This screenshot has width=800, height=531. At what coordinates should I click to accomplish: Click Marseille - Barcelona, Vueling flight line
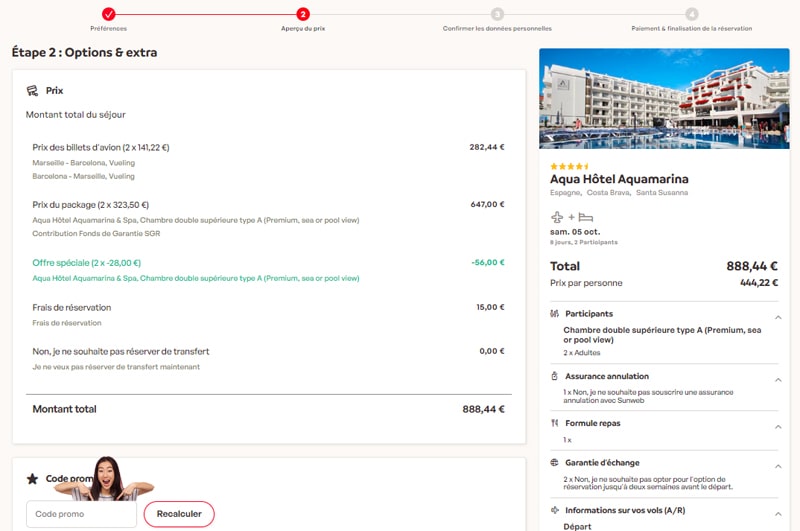84,163
